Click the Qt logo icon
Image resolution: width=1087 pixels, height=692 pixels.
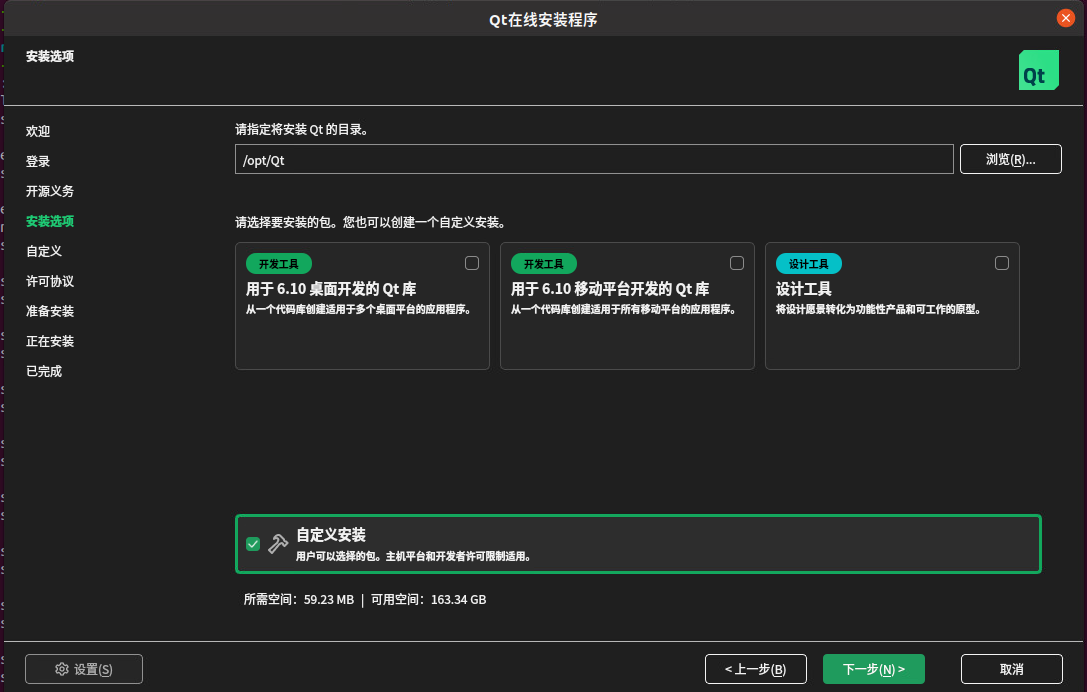coord(1038,70)
